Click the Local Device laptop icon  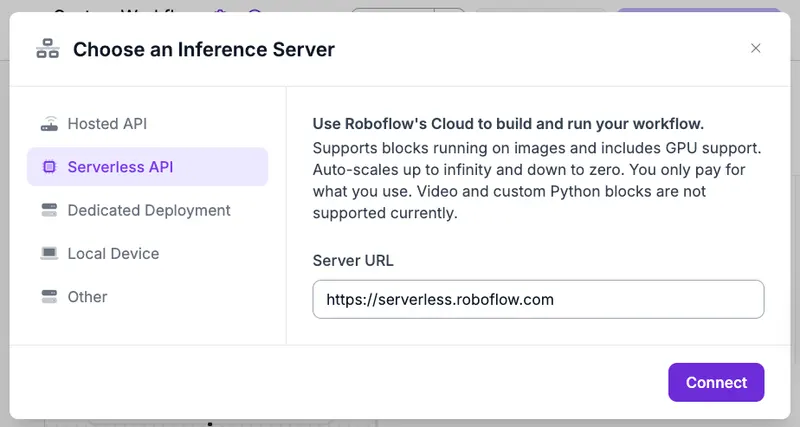(49, 254)
